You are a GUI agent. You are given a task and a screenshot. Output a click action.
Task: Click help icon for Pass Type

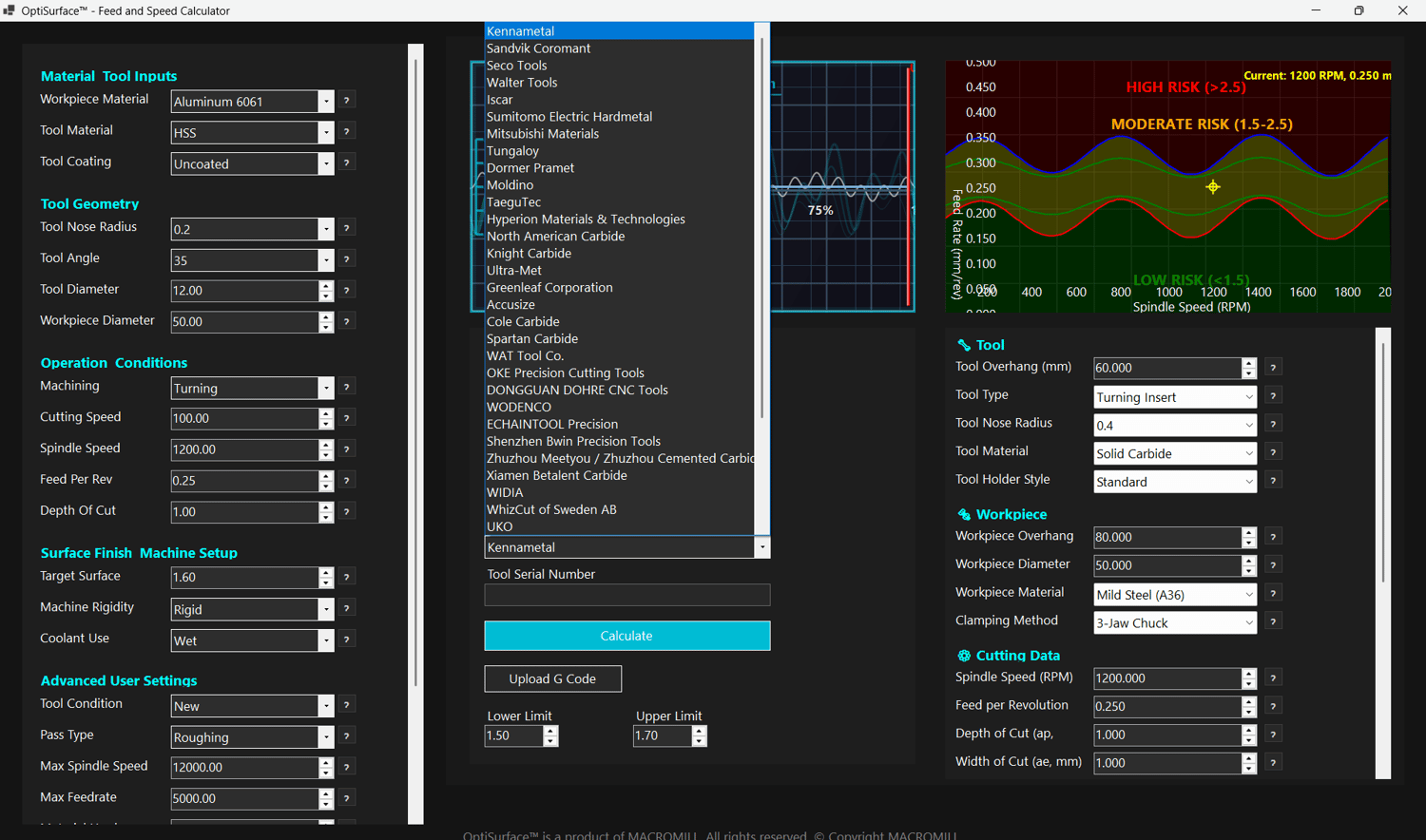[x=347, y=736]
